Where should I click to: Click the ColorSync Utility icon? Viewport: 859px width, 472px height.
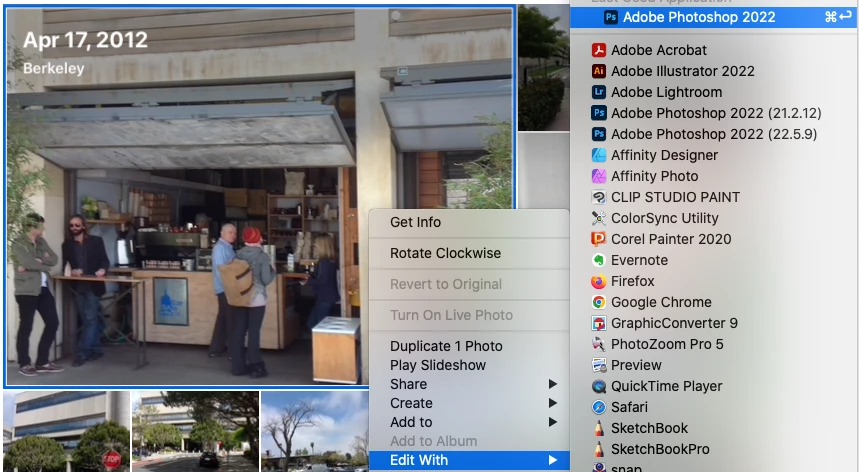click(598, 218)
